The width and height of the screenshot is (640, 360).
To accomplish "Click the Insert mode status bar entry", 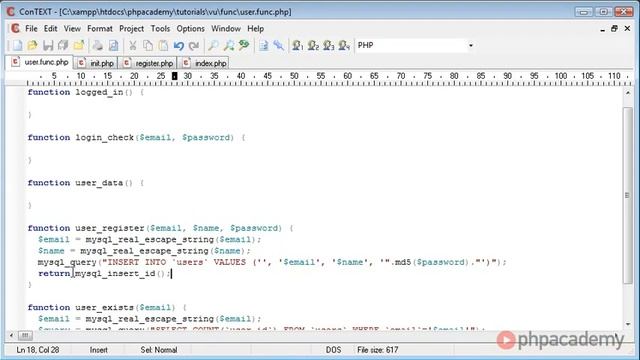I will [98, 350].
